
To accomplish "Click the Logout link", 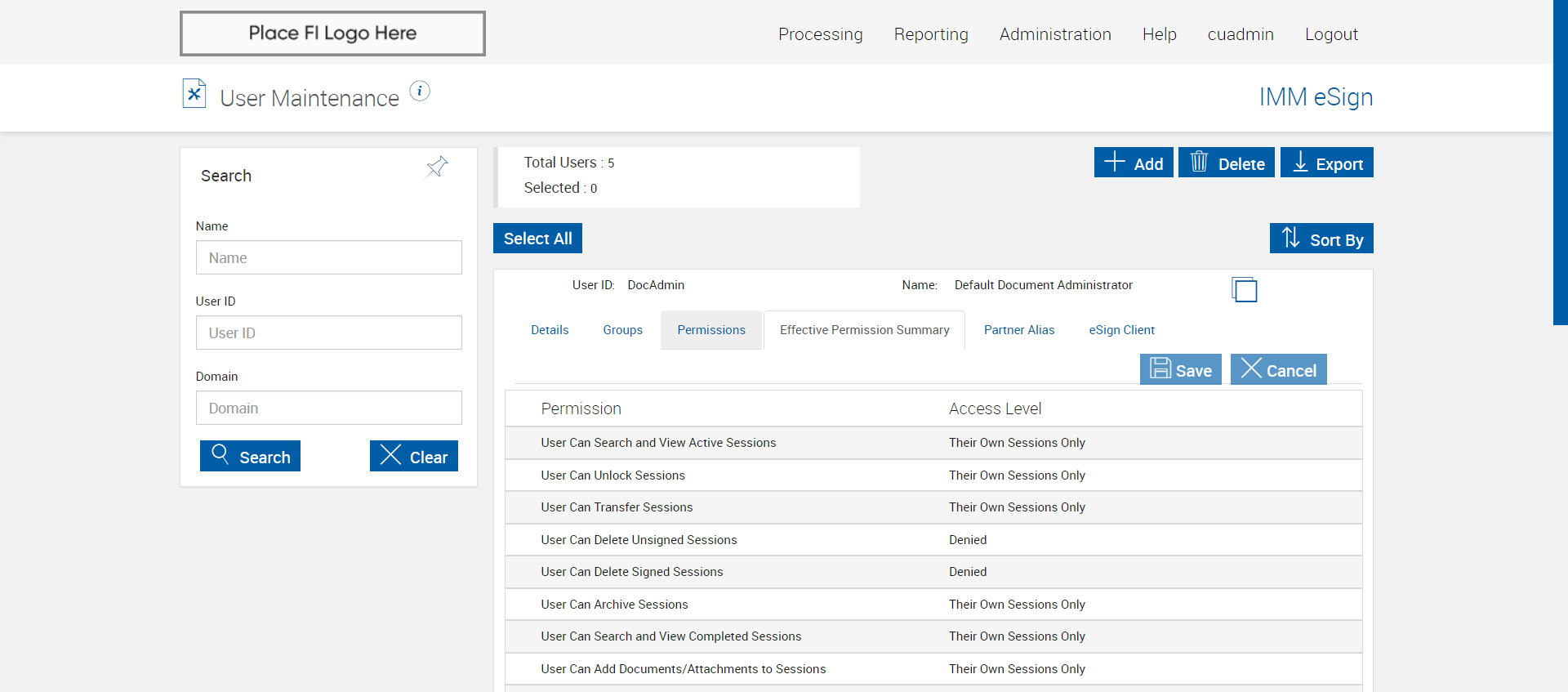I will [1331, 34].
